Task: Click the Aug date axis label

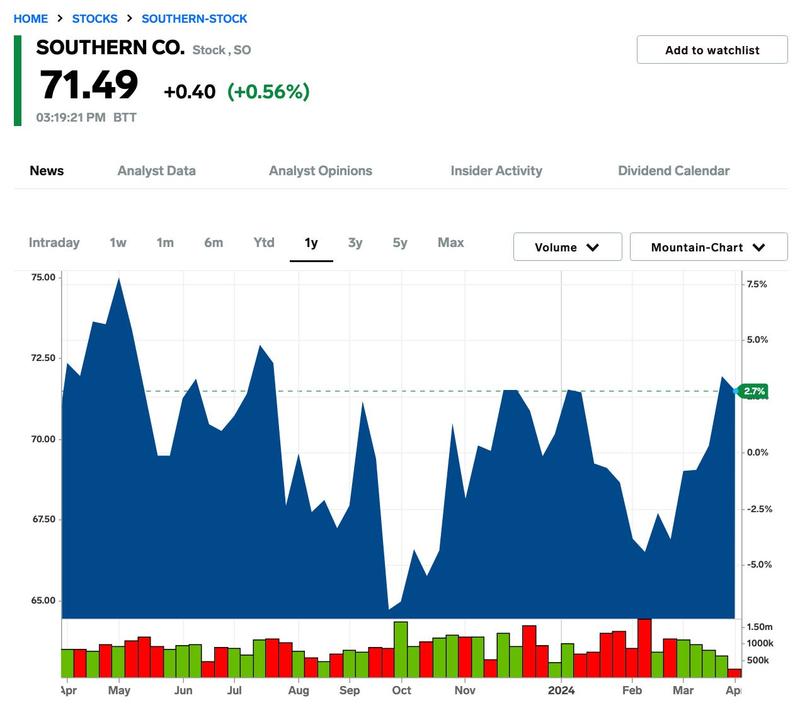Action: [x=298, y=690]
